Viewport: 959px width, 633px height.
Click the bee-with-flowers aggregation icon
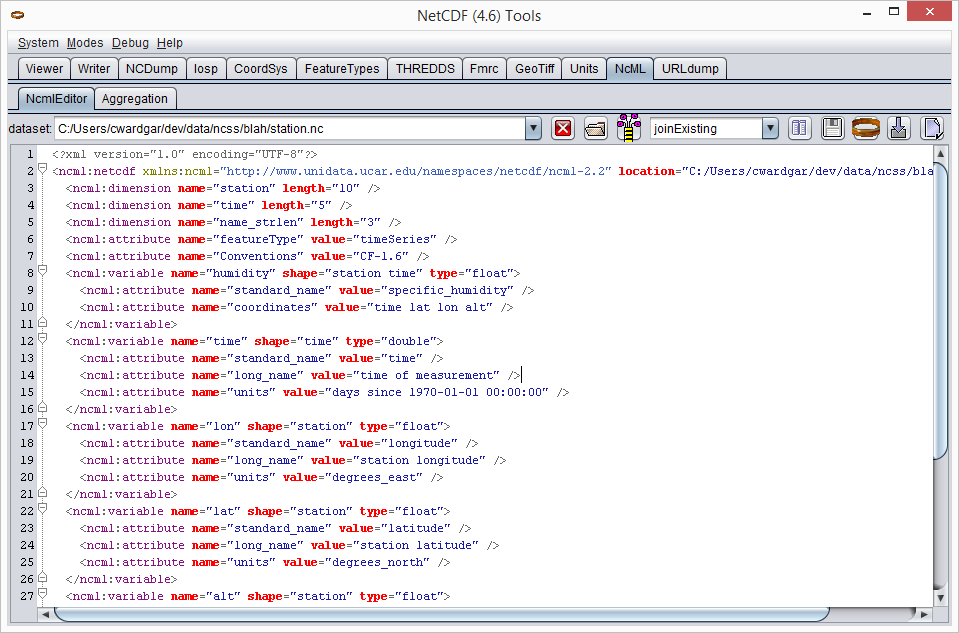(x=628, y=128)
